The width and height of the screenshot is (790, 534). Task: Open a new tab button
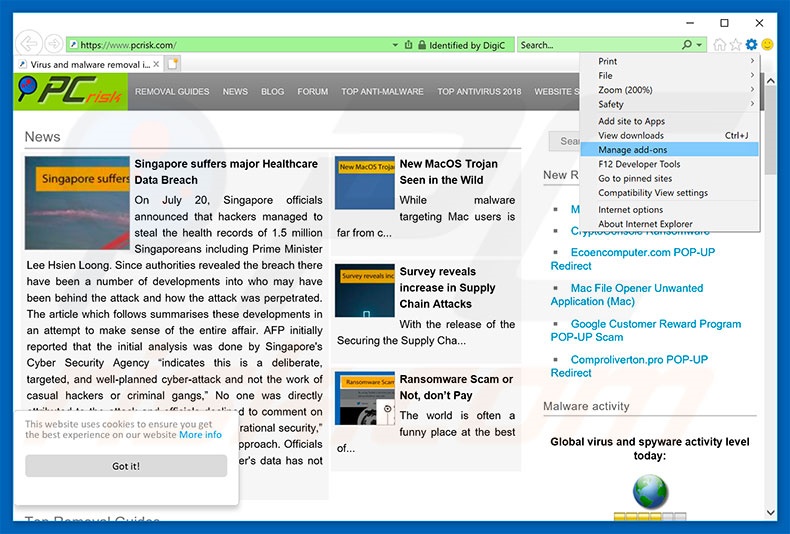173,64
